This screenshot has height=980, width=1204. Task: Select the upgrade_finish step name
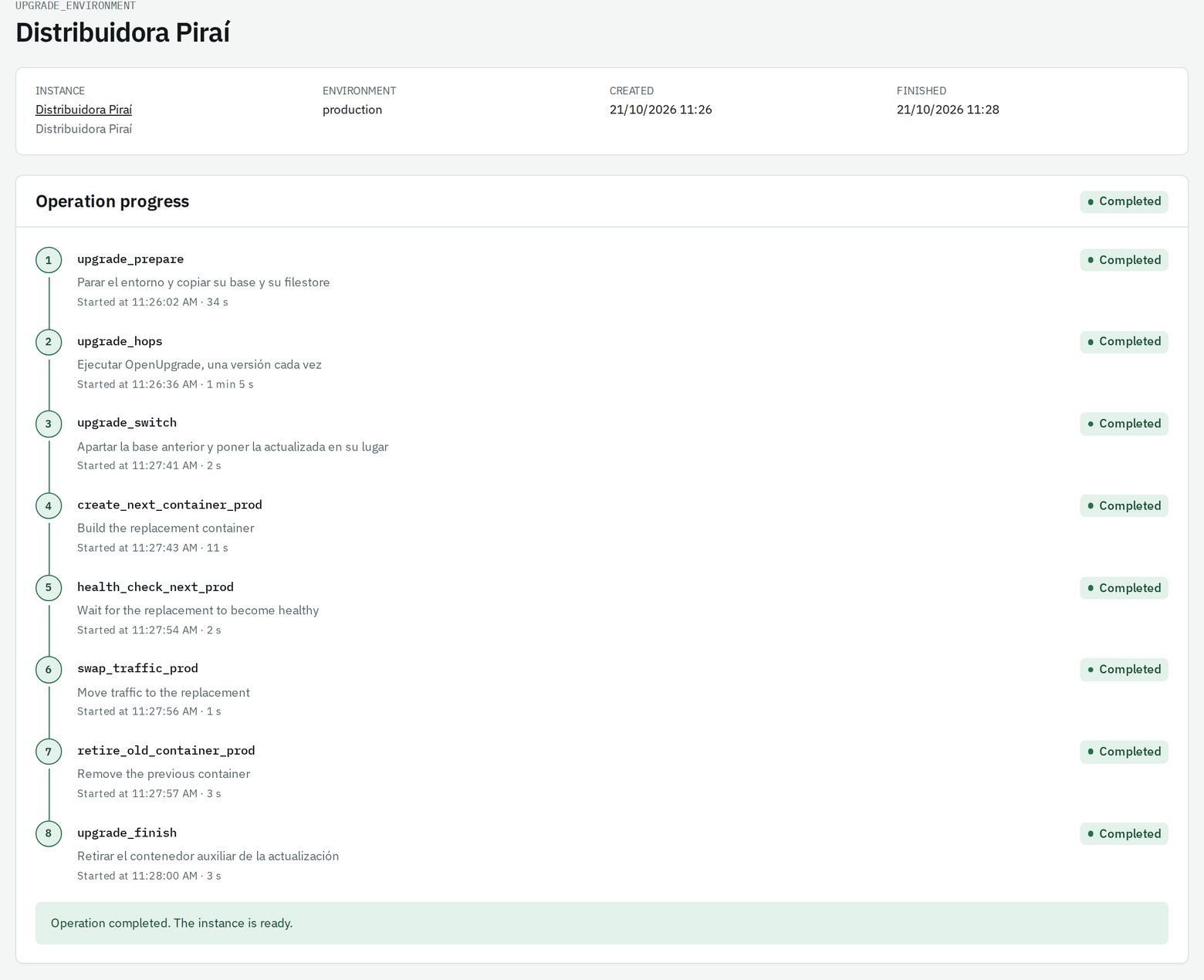pos(127,833)
